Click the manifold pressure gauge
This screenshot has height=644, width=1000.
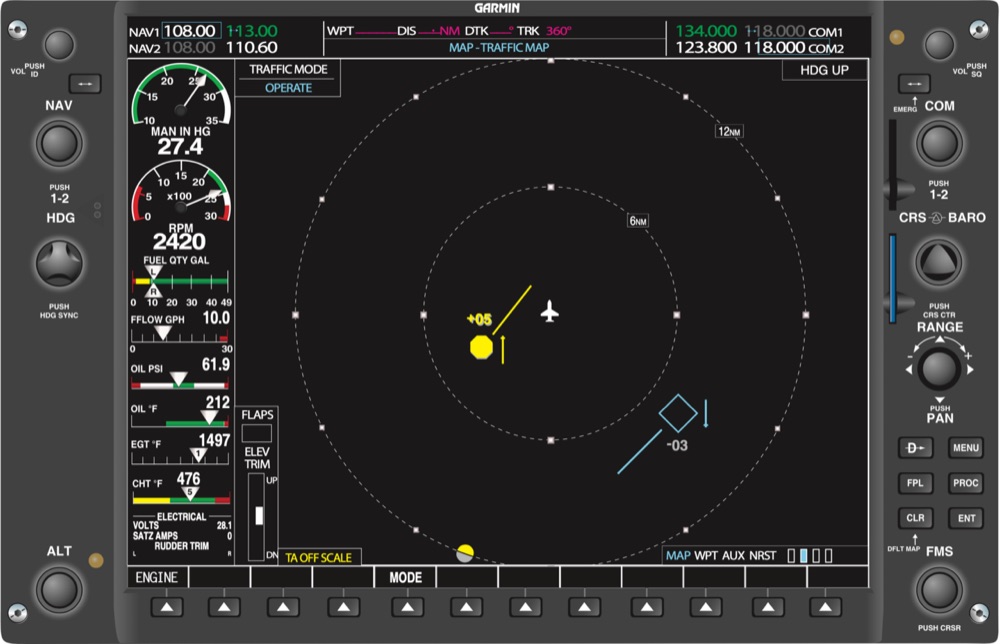181,96
